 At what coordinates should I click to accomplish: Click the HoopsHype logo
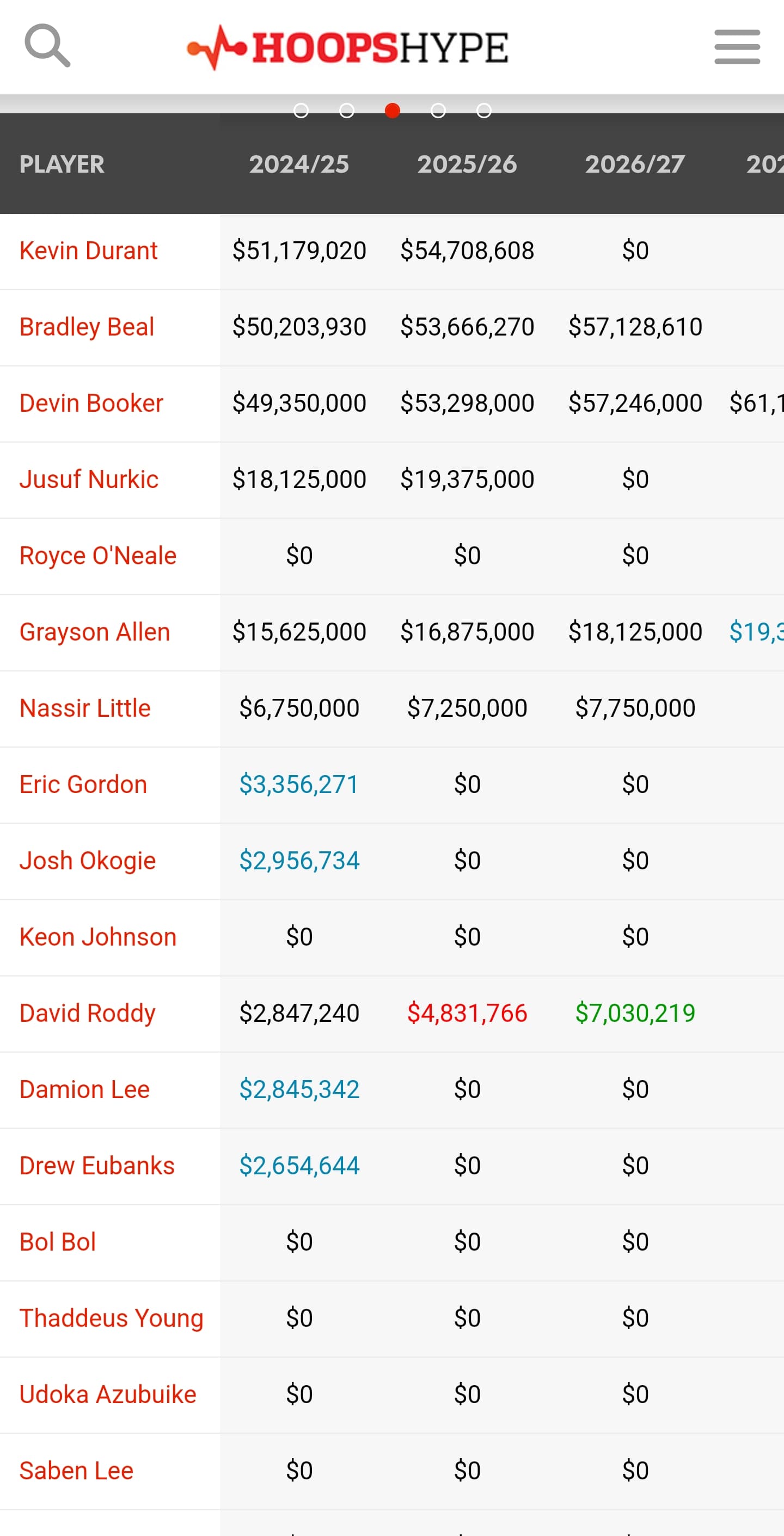tap(347, 47)
